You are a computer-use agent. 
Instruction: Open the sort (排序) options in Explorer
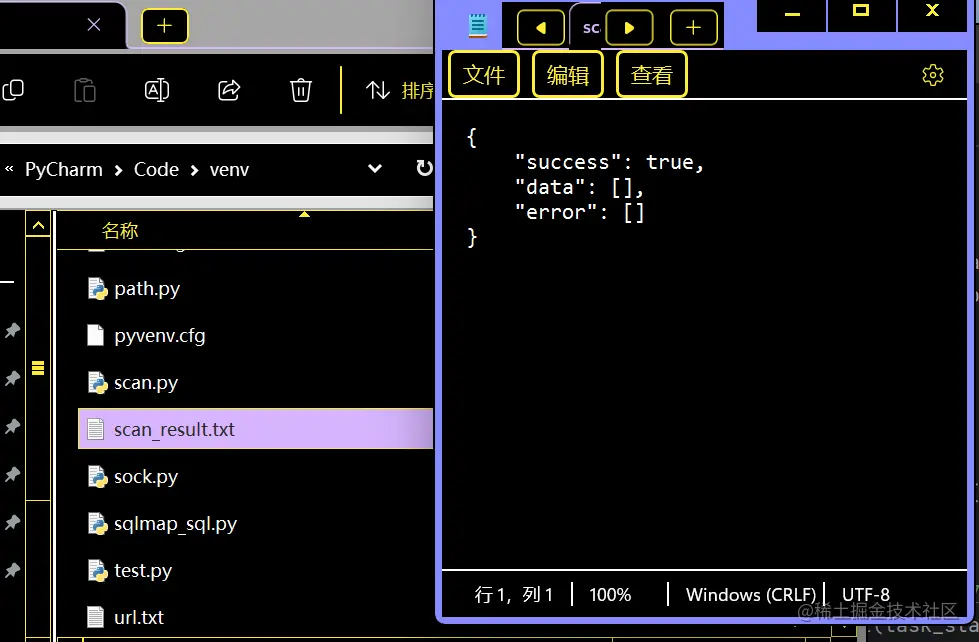point(400,91)
